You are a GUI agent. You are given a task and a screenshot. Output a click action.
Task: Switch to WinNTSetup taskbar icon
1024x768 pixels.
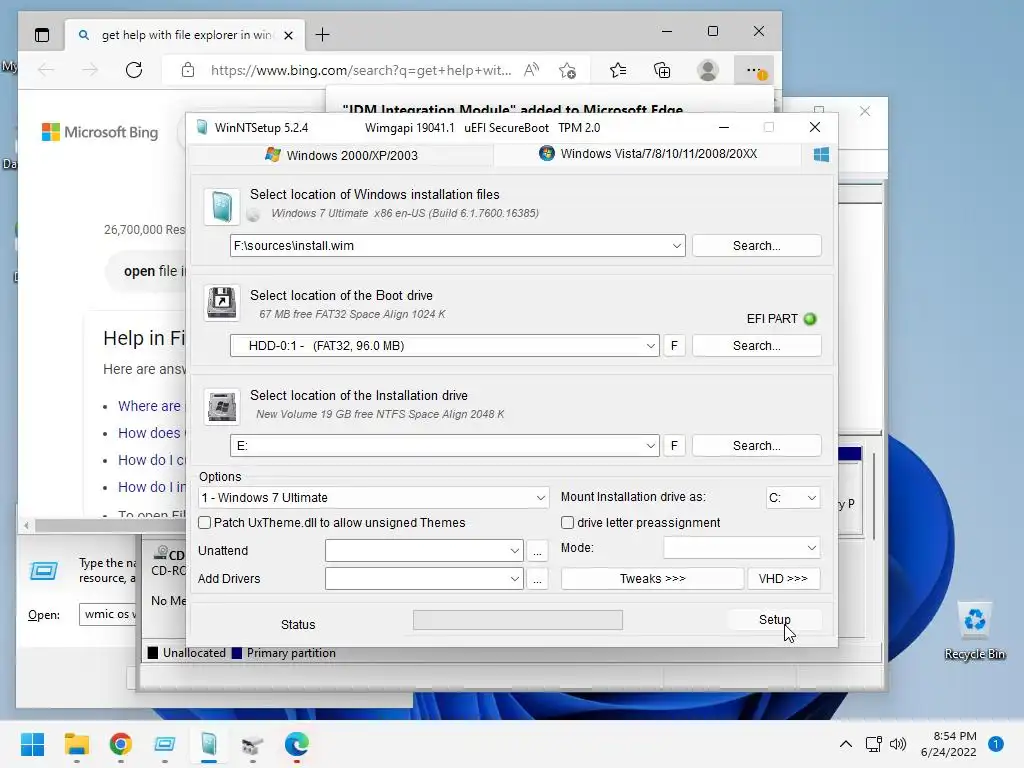pos(209,744)
